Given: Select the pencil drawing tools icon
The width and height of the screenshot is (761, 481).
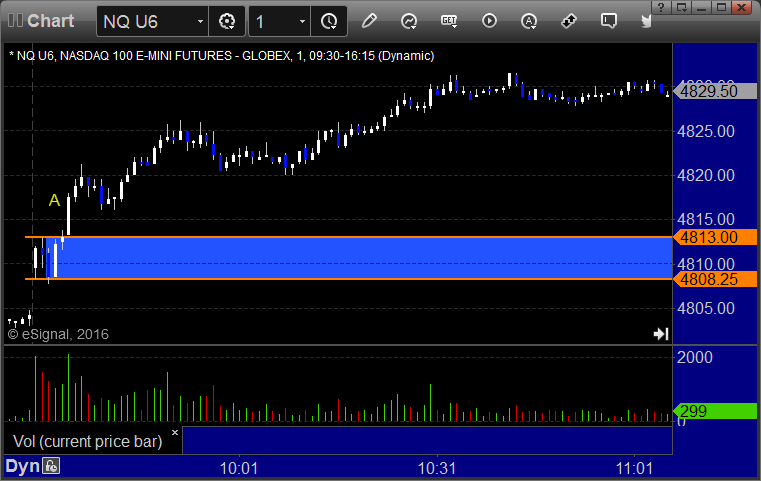Looking at the screenshot, I should tap(369, 21).
